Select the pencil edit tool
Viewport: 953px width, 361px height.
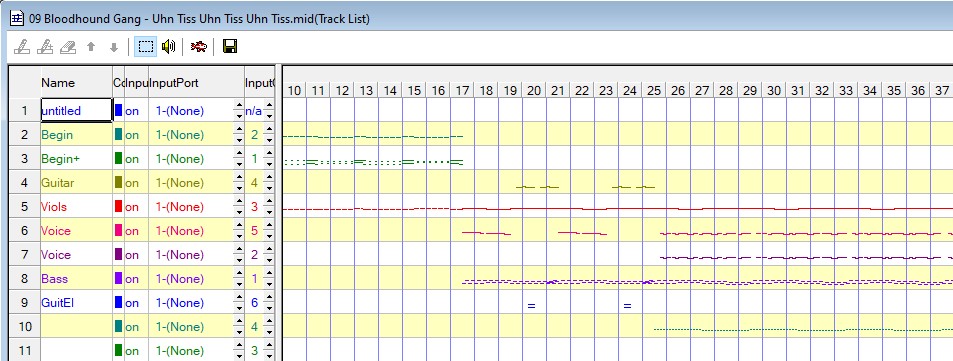[21, 47]
